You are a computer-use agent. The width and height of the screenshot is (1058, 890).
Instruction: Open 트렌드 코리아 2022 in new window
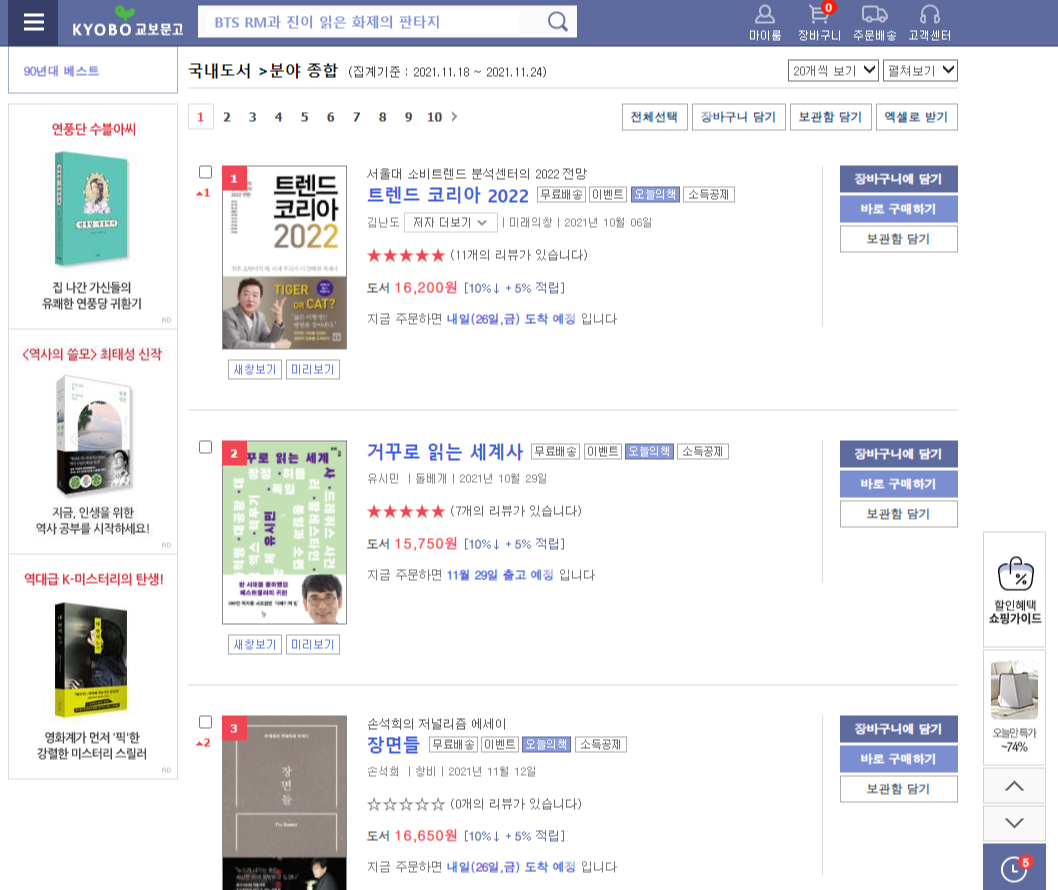(254, 370)
